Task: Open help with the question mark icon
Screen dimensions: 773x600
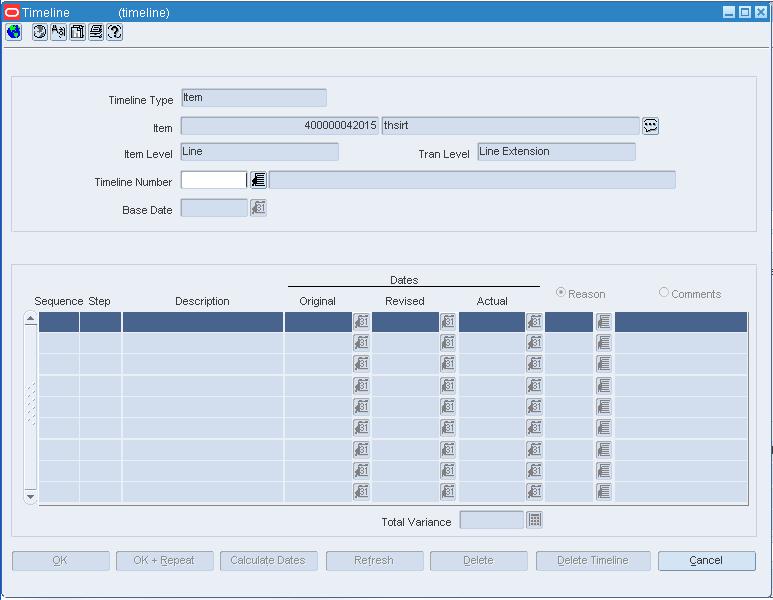Action: [x=114, y=32]
